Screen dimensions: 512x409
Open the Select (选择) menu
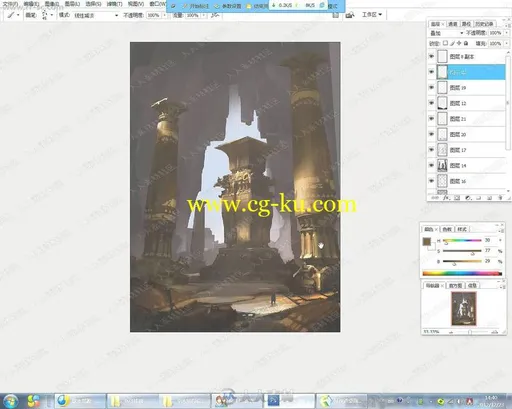[x=93, y=4]
